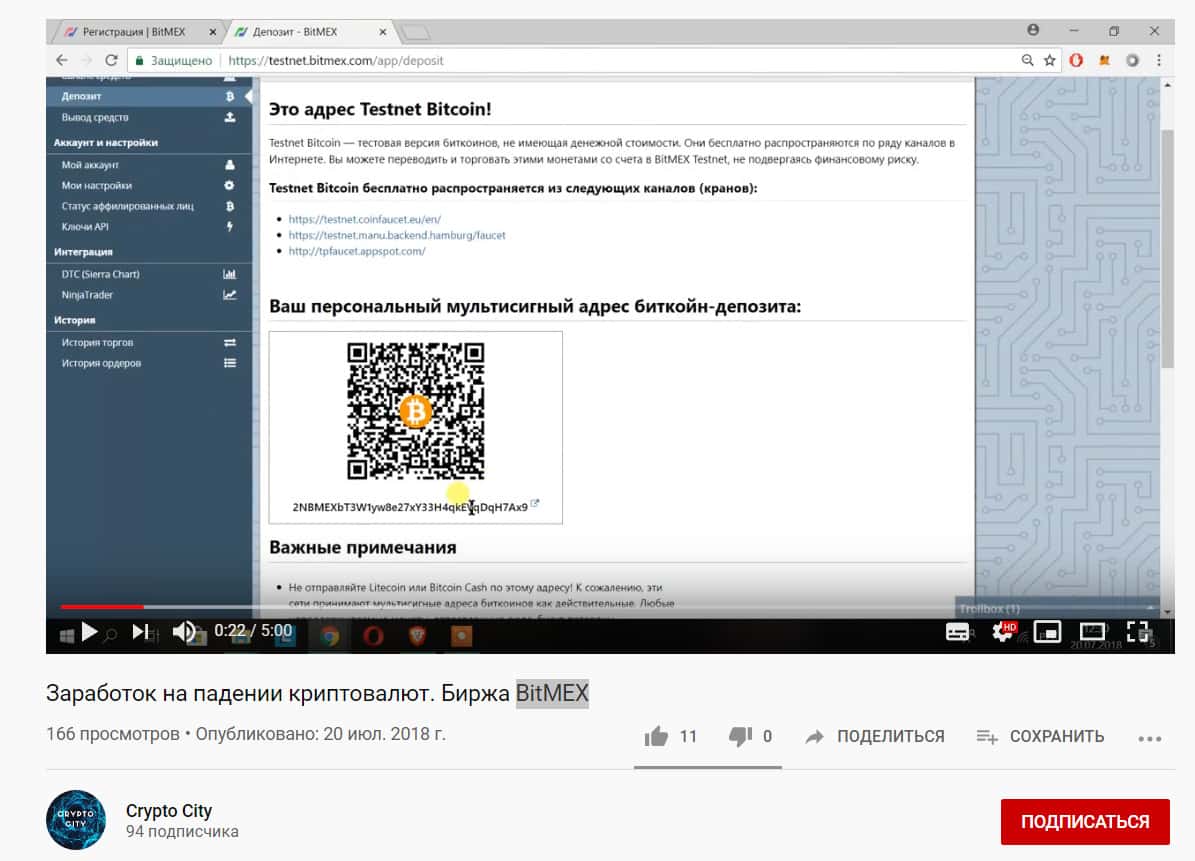This screenshot has height=861, width=1195.
Task: Reload the page with refresh icon
Action: tap(111, 60)
